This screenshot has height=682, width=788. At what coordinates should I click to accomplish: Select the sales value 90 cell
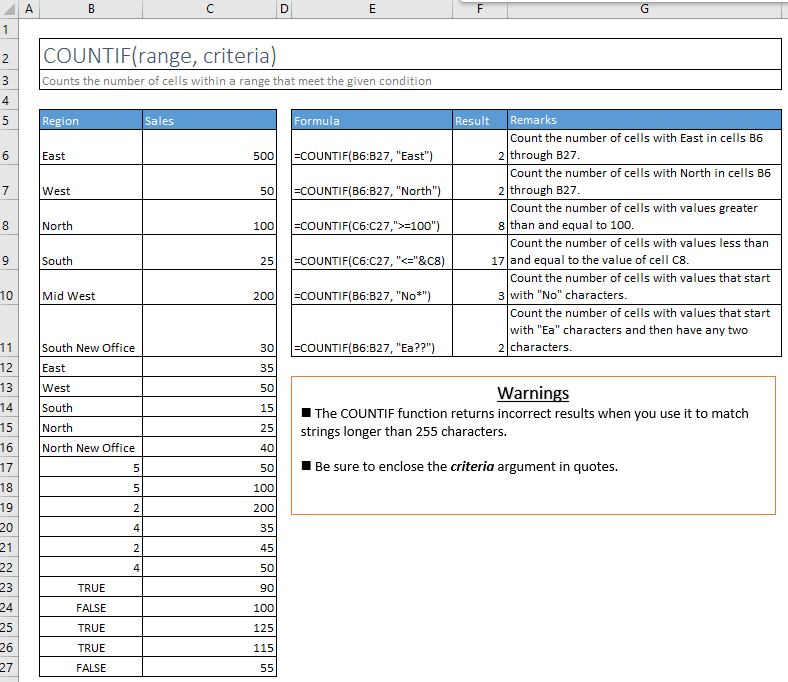[x=210, y=587]
